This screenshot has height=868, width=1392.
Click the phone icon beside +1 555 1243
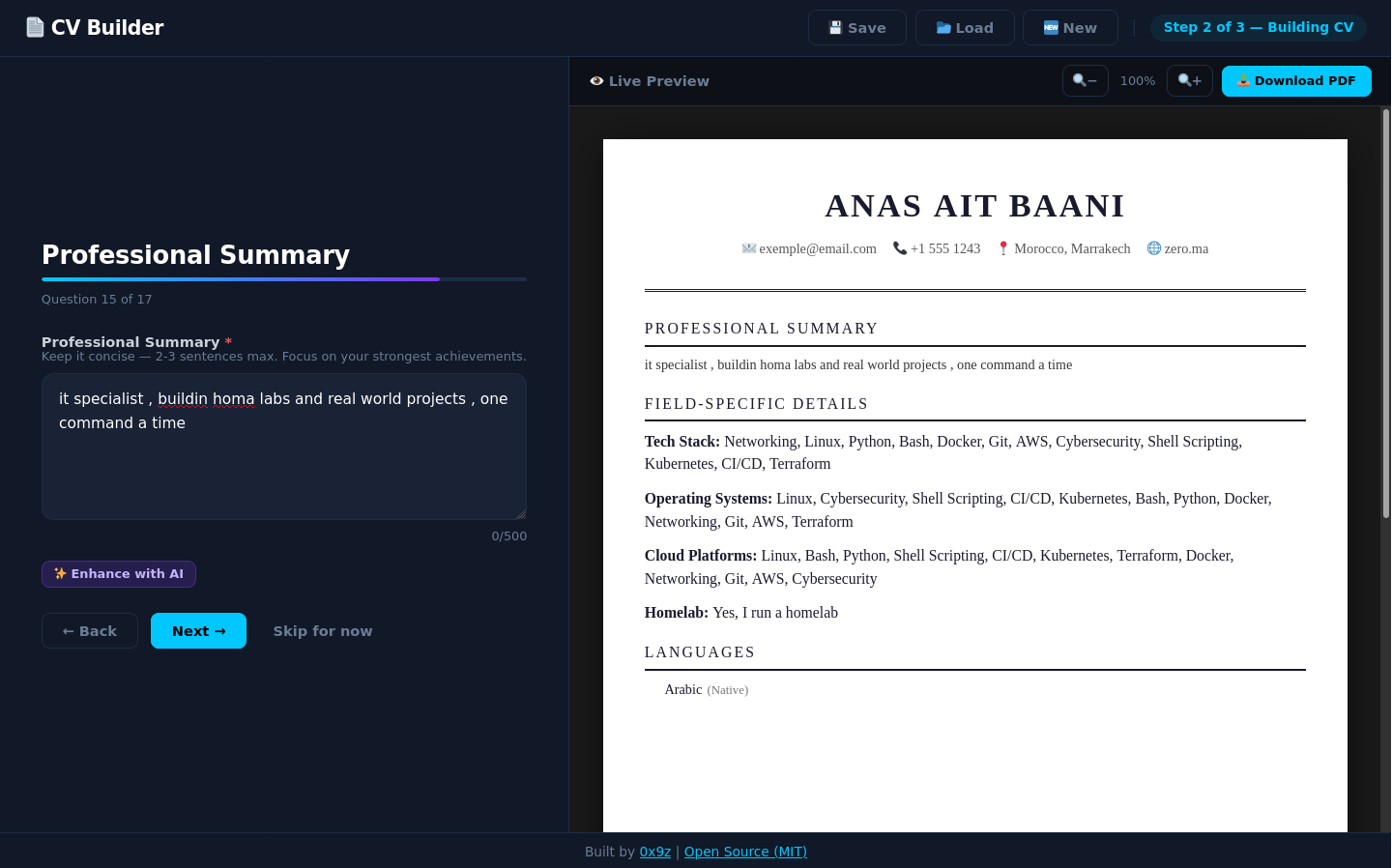[900, 248]
